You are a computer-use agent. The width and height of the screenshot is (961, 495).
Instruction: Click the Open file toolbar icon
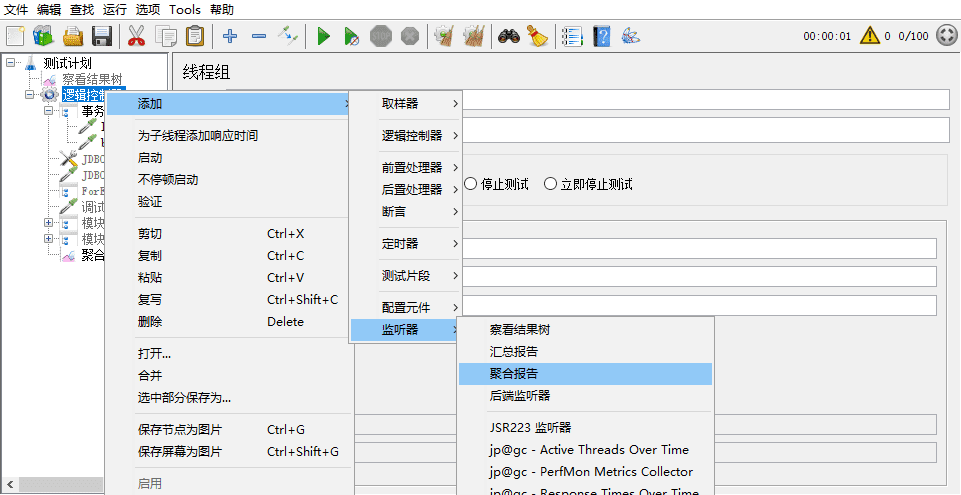tap(73, 36)
